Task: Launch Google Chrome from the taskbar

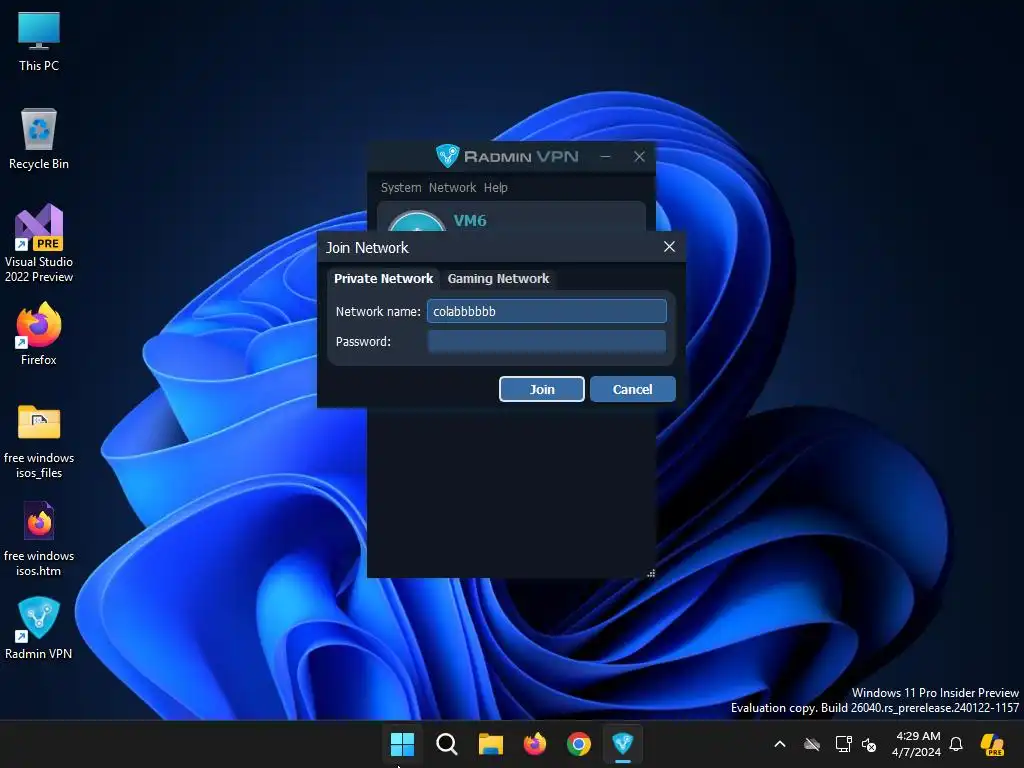Action: [x=579, y=744]
